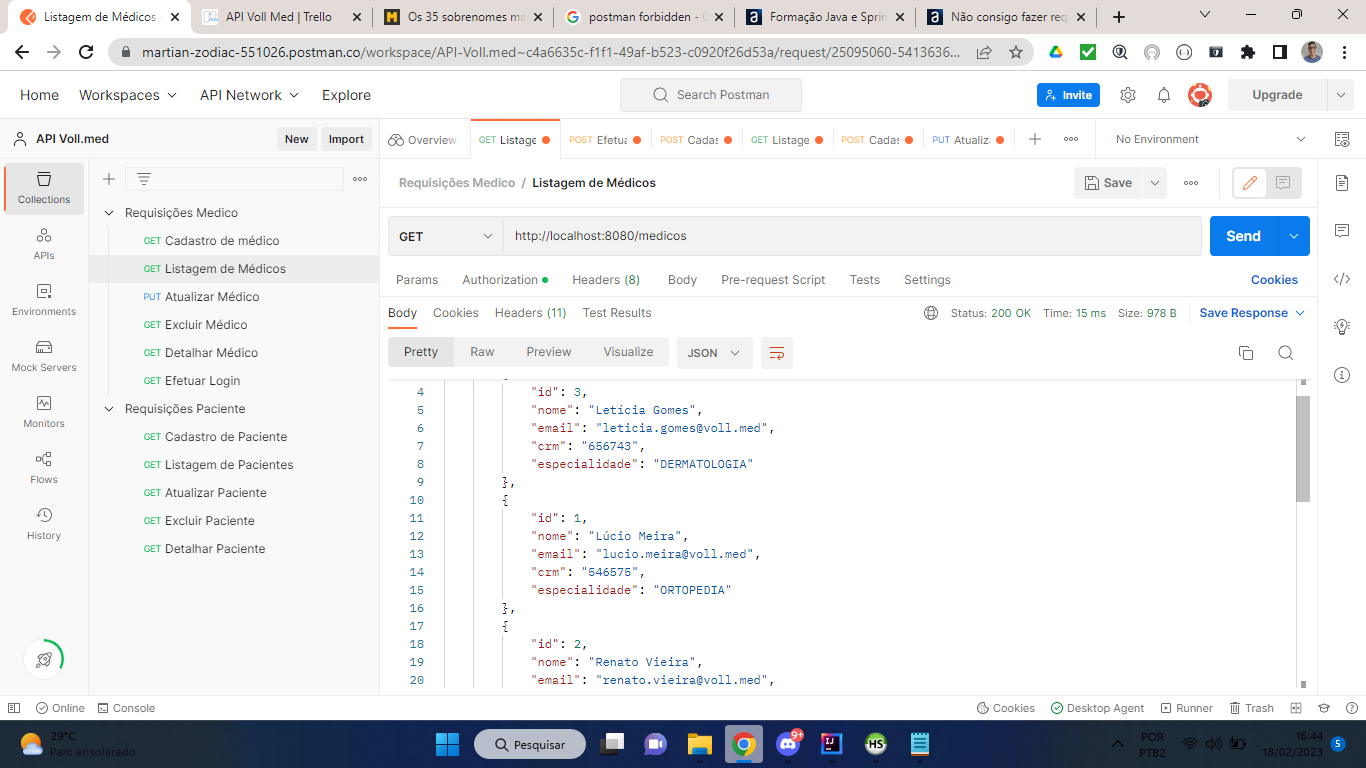Open the Upgrade dropdown arrow
1366x768 pixels.
click(x=1340, y=95)
